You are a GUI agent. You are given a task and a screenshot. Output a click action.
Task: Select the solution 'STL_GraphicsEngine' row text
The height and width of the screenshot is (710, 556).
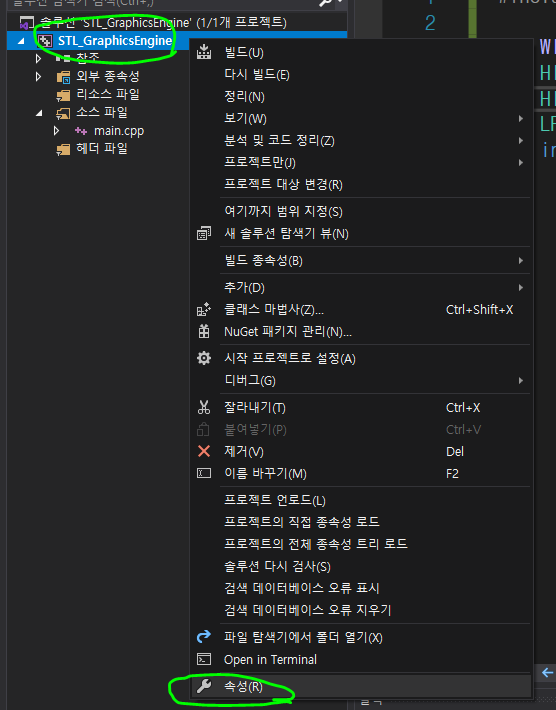163,22
